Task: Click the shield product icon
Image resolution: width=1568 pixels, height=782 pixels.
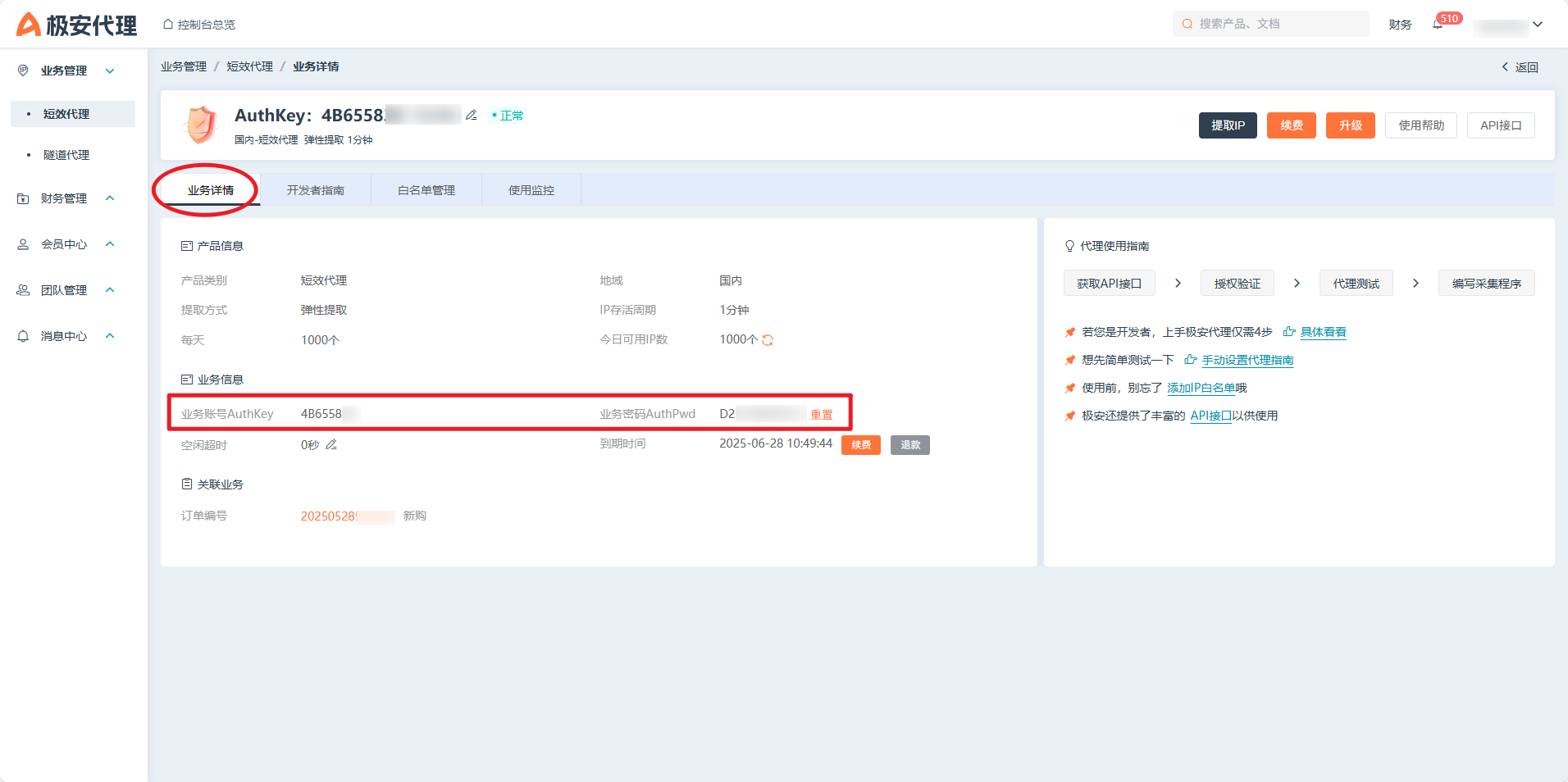Action: [x=201, y=125]
